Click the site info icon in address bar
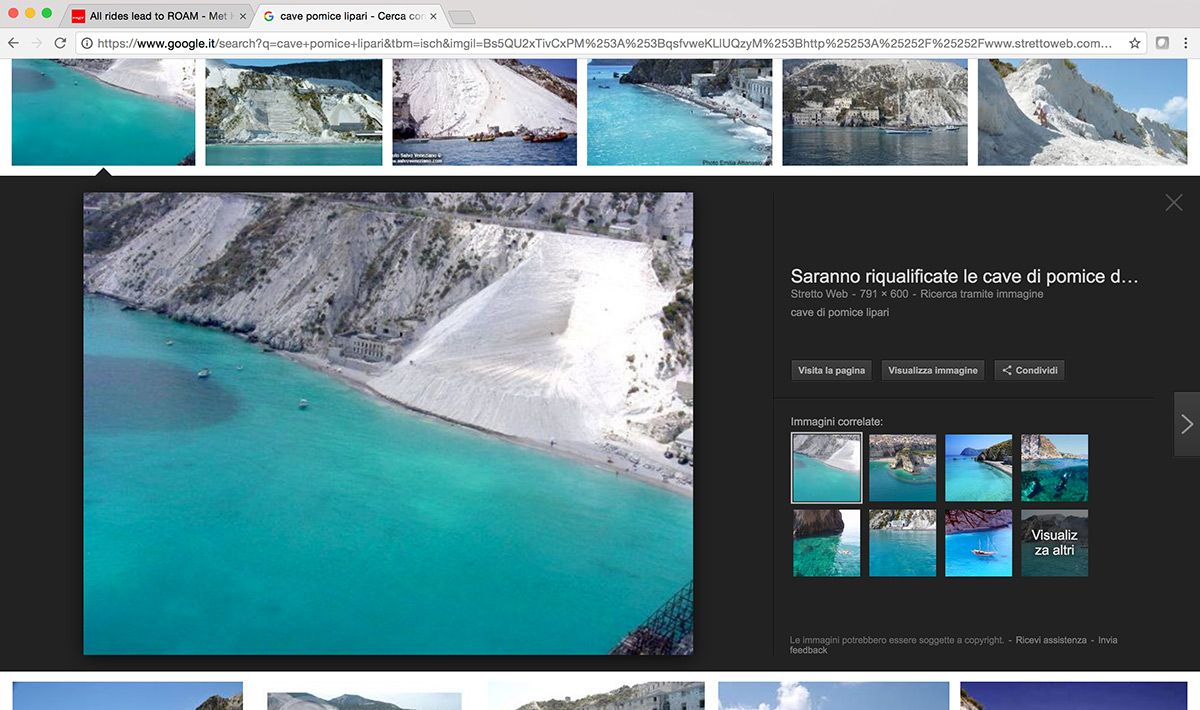The image size is (1200, 710). point(87,43)
